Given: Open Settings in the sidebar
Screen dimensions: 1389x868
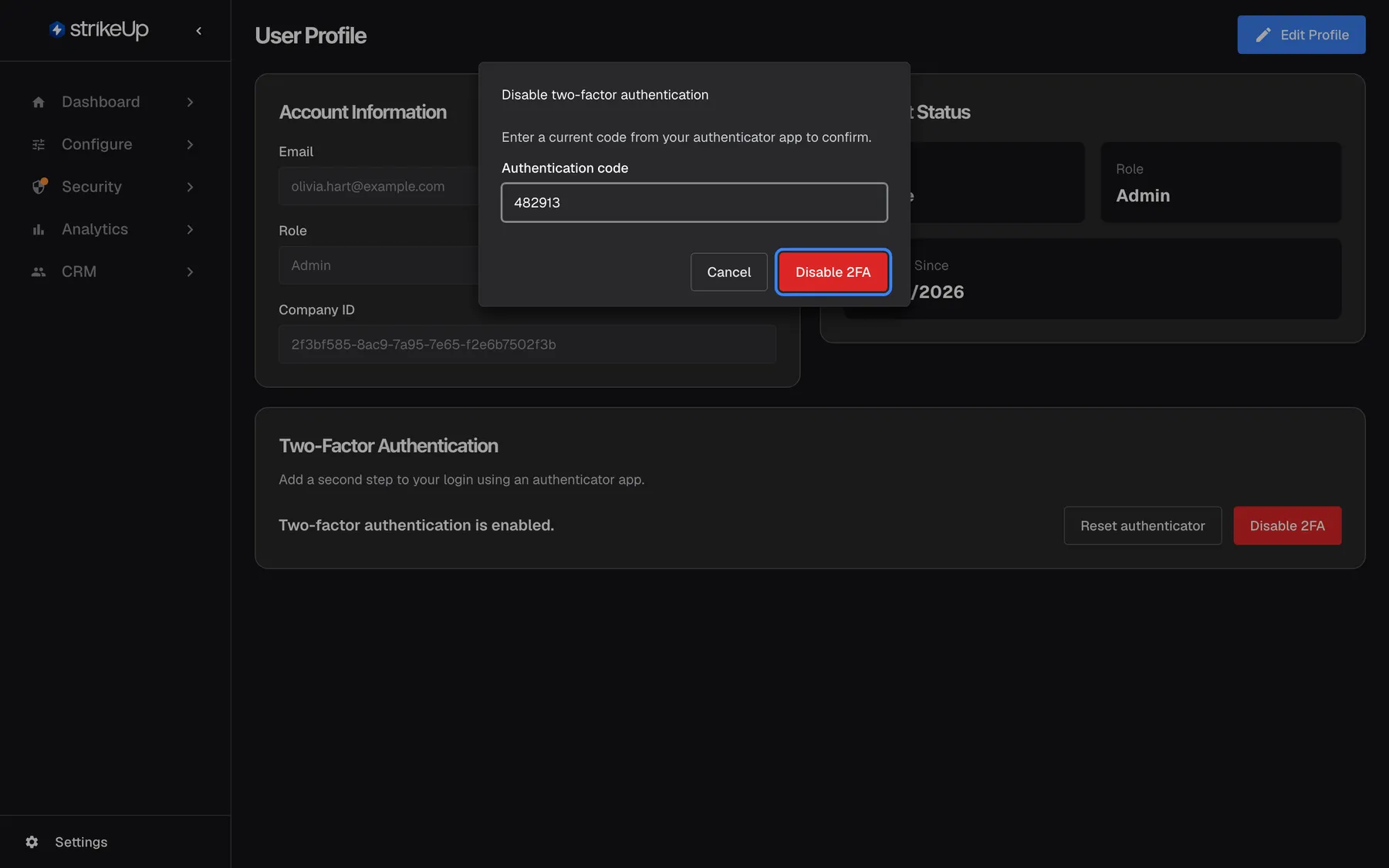Looking at the screenshot, I should click(x=81, y=842).
